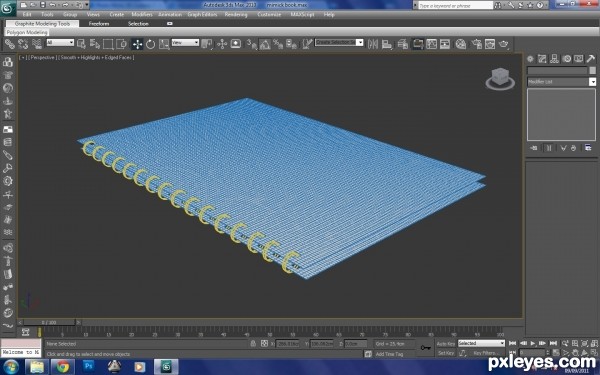The image size is (600, 375).
Task: Click the Edit Named Selection Sets icon
Action: [x=307, y=44]
